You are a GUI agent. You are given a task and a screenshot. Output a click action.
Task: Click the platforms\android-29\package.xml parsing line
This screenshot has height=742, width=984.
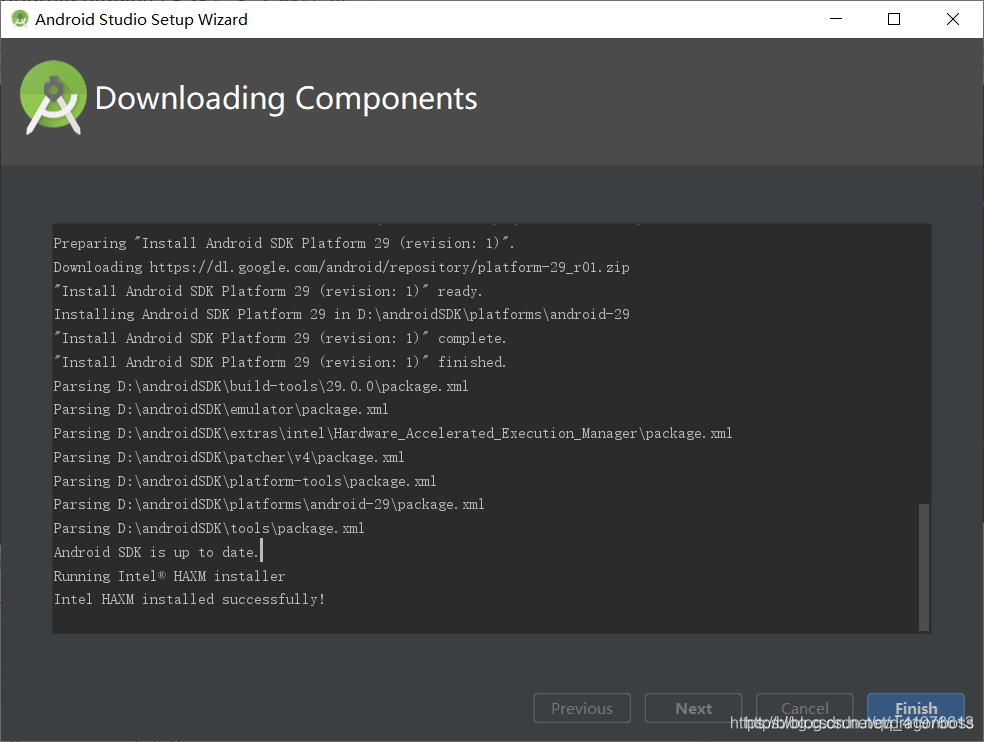coord(269,504)
